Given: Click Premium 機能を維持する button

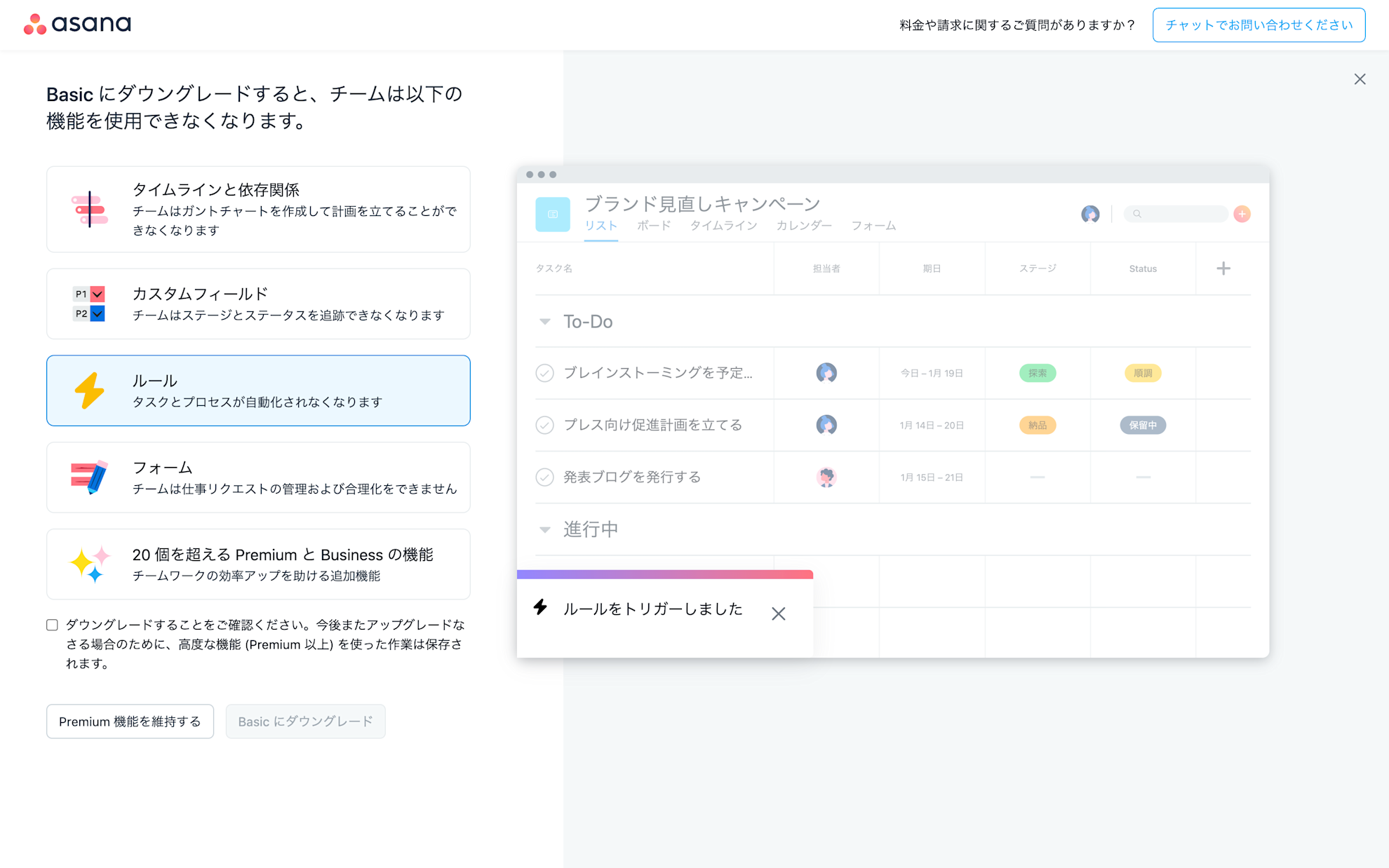Looking at the screenshot, I should [130, 721].
